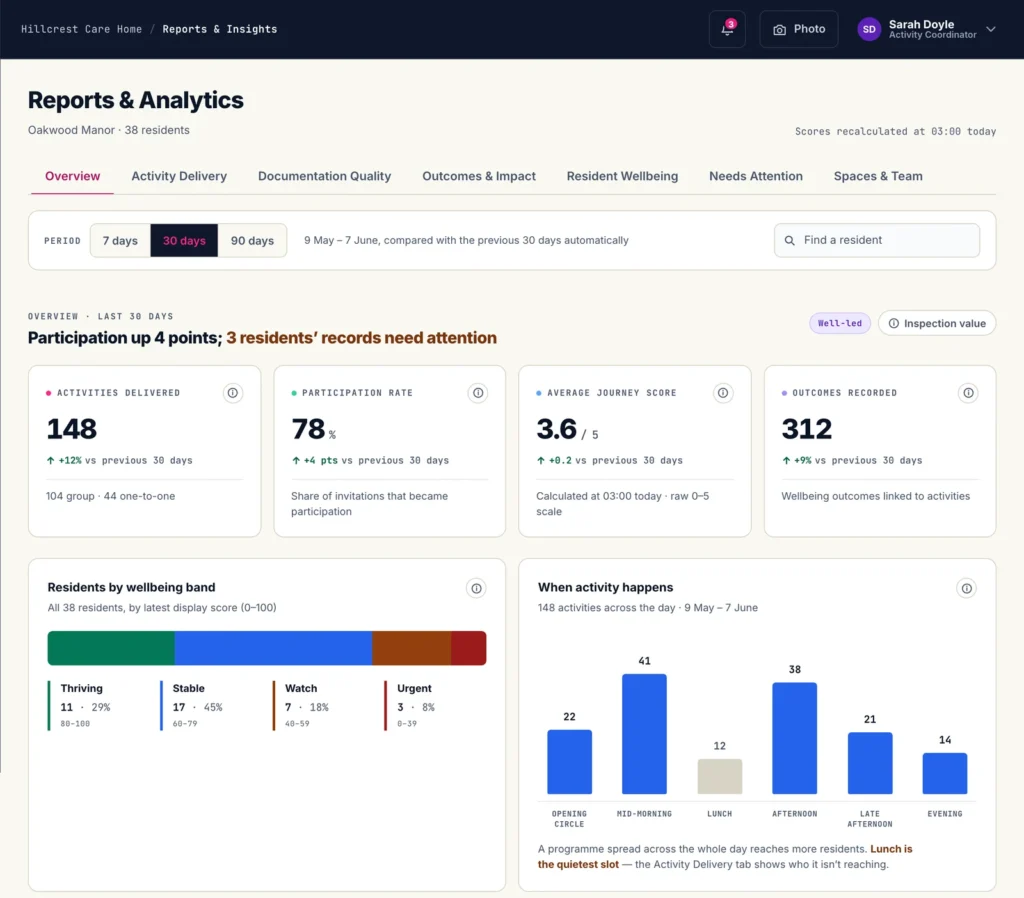
Task: Show info for Activities Delivered card
Action: pyautogui.click(x=232, y=393)
